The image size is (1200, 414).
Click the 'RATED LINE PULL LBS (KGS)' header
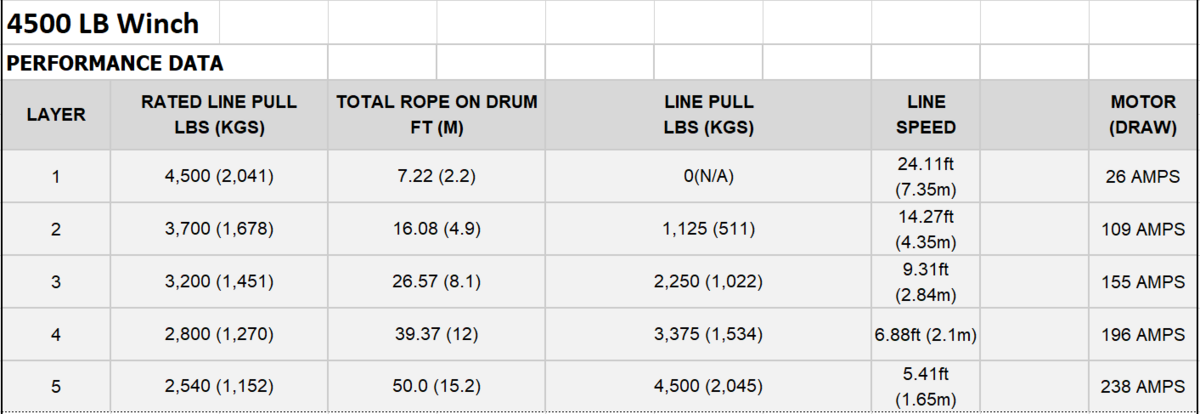click(x=218, y=114)
